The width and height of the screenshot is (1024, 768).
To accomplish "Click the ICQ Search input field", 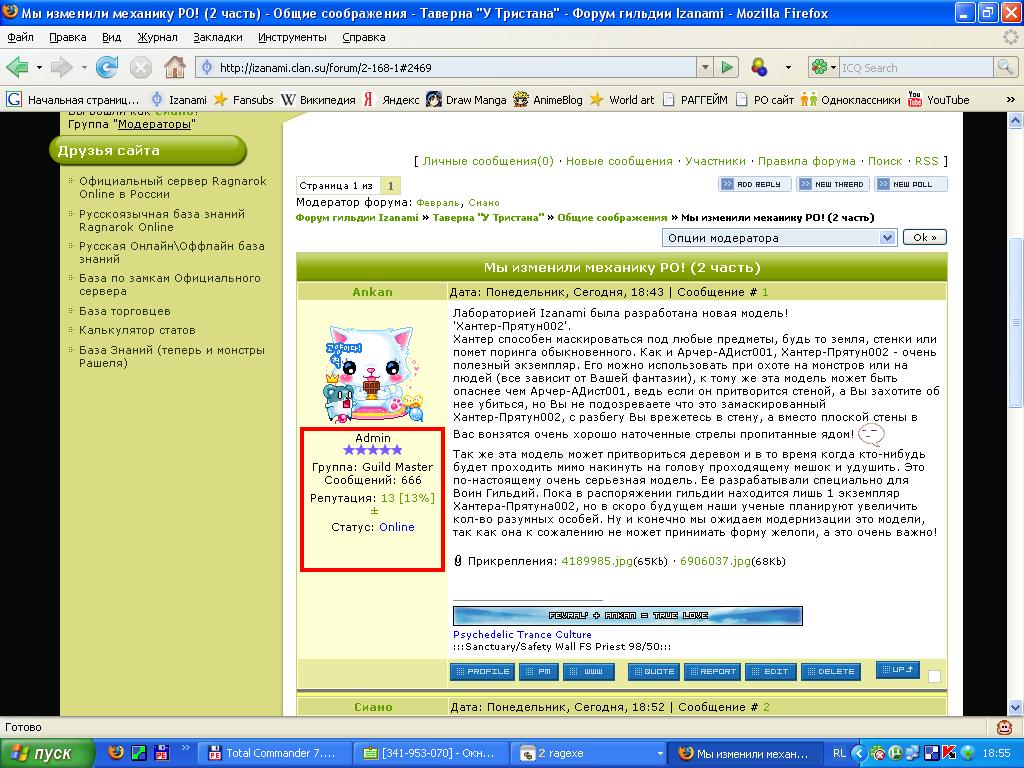I will point(912,68).
